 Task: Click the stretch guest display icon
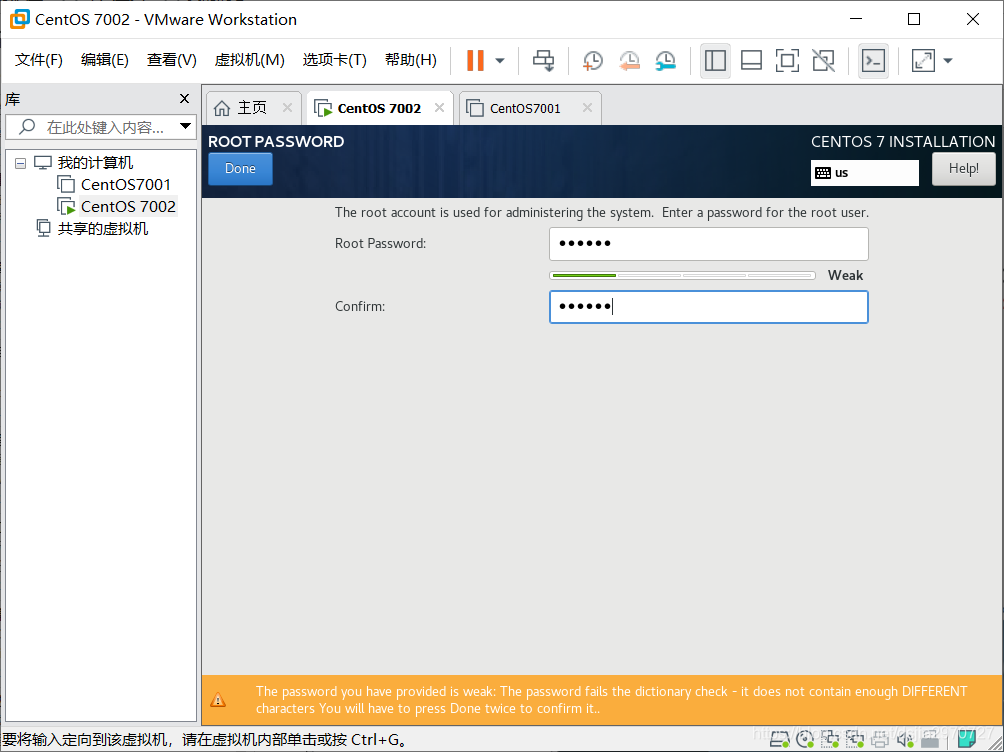click(x=923, y=61)
